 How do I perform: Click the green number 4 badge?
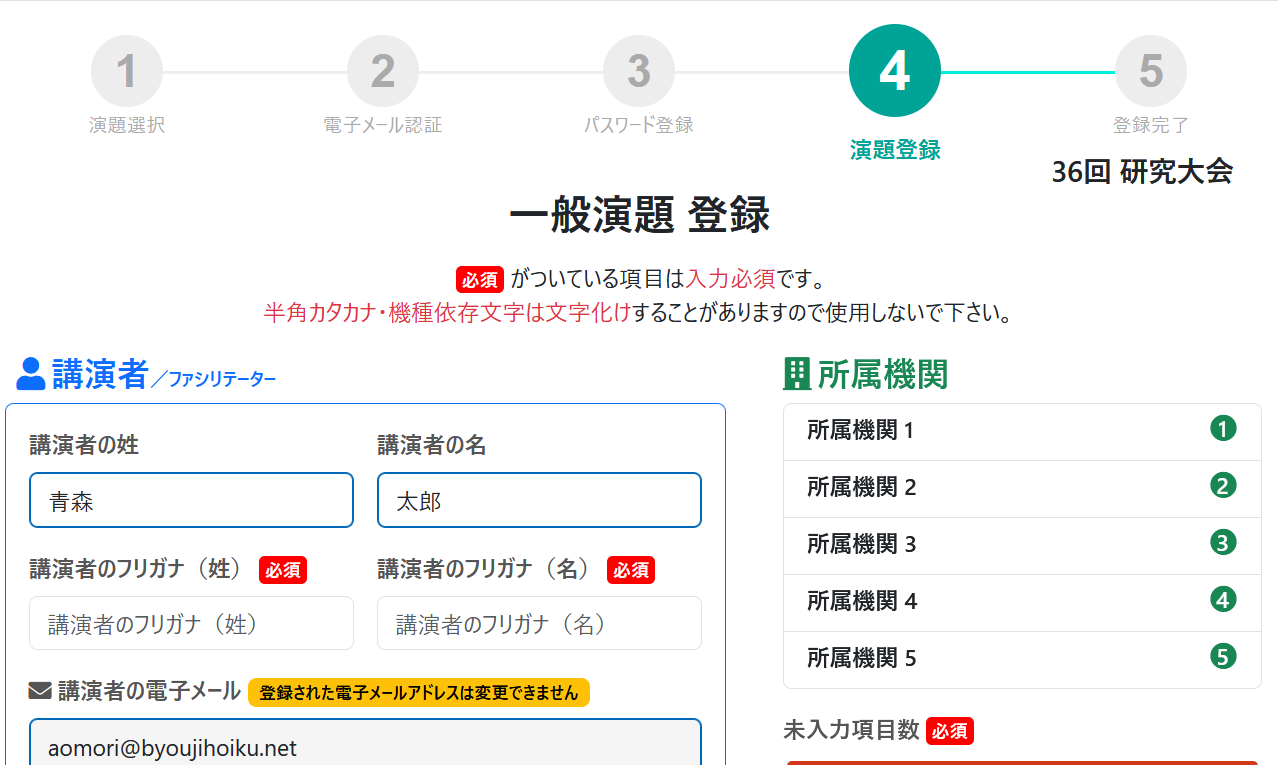pyautogui.click(x=1223, y=600)
